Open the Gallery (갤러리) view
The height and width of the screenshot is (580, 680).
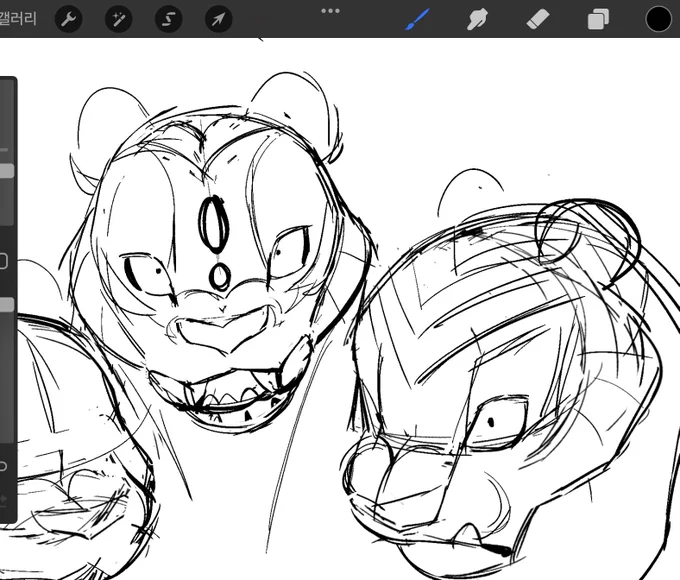click(x=17, y=19)
